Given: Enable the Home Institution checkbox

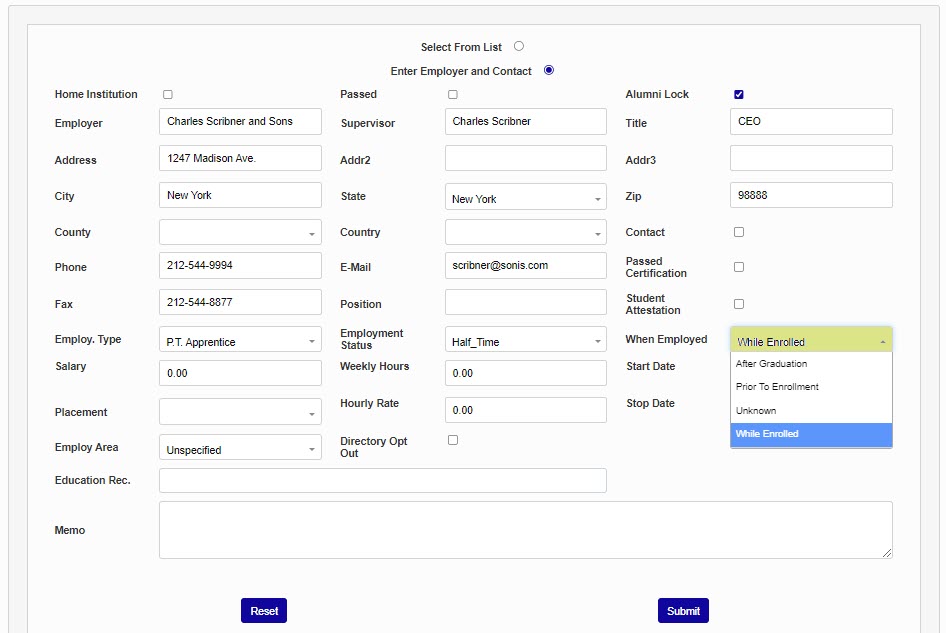Looking at the screenshot, I should pos(168,95).
